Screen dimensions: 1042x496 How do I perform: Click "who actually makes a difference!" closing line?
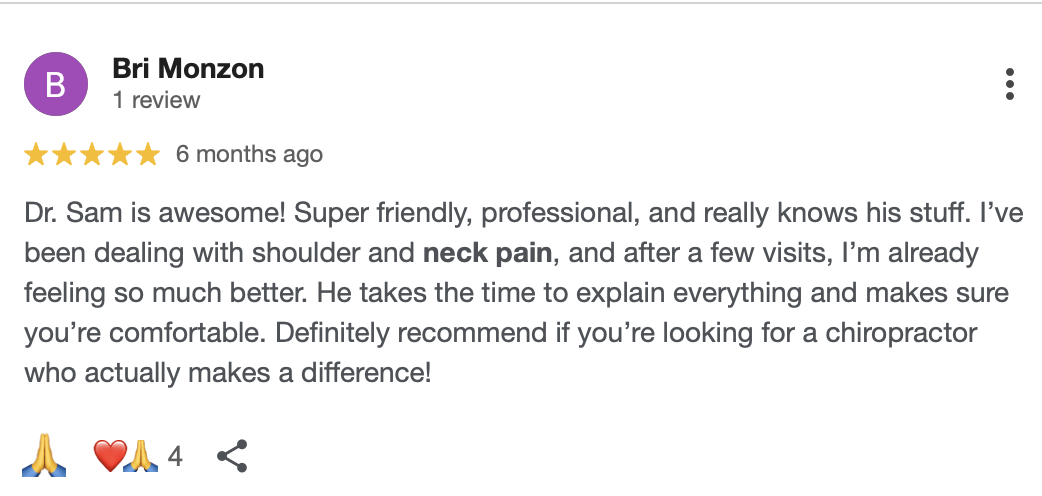tap(227, 374)
